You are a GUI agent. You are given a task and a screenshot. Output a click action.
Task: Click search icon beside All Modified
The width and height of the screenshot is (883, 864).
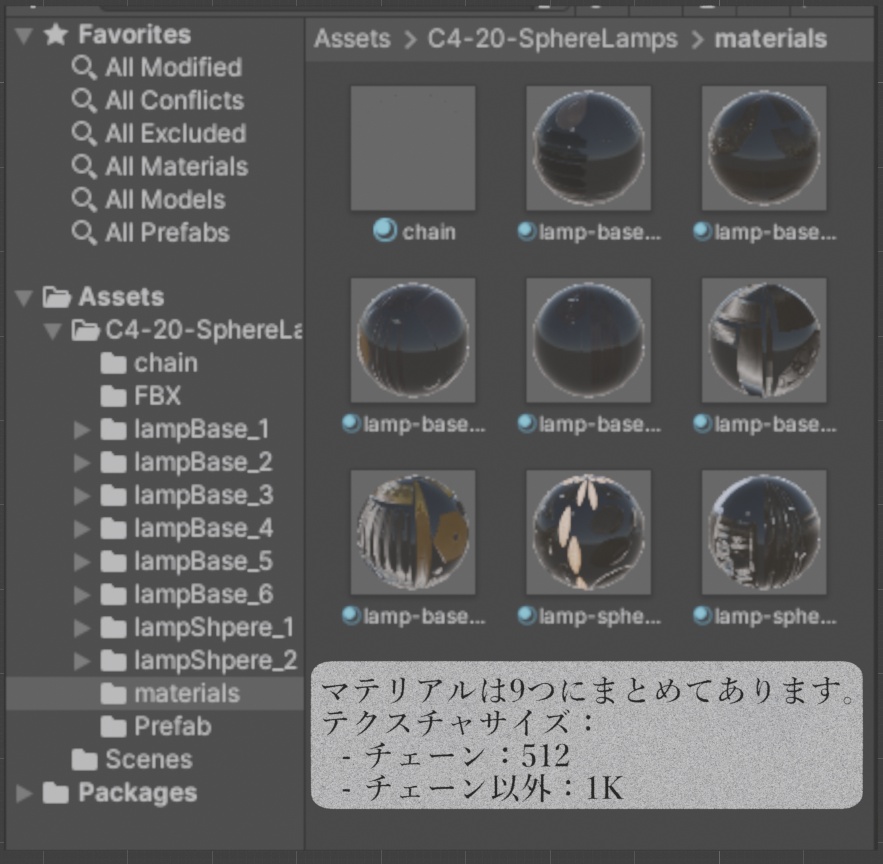pyautogui.click(x=84, y=68)
